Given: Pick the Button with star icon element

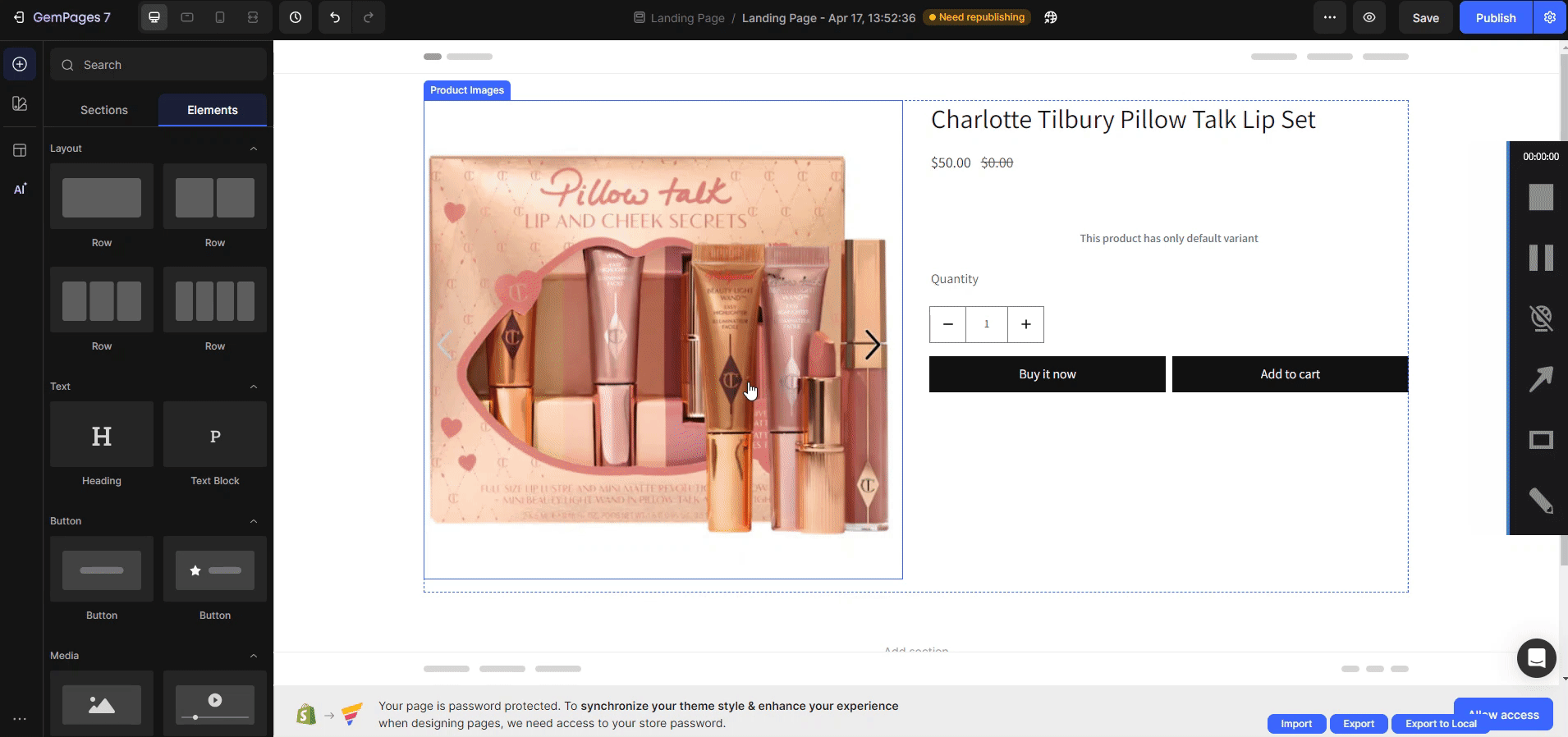Looking at the screenshot, I should coord(215,570).
